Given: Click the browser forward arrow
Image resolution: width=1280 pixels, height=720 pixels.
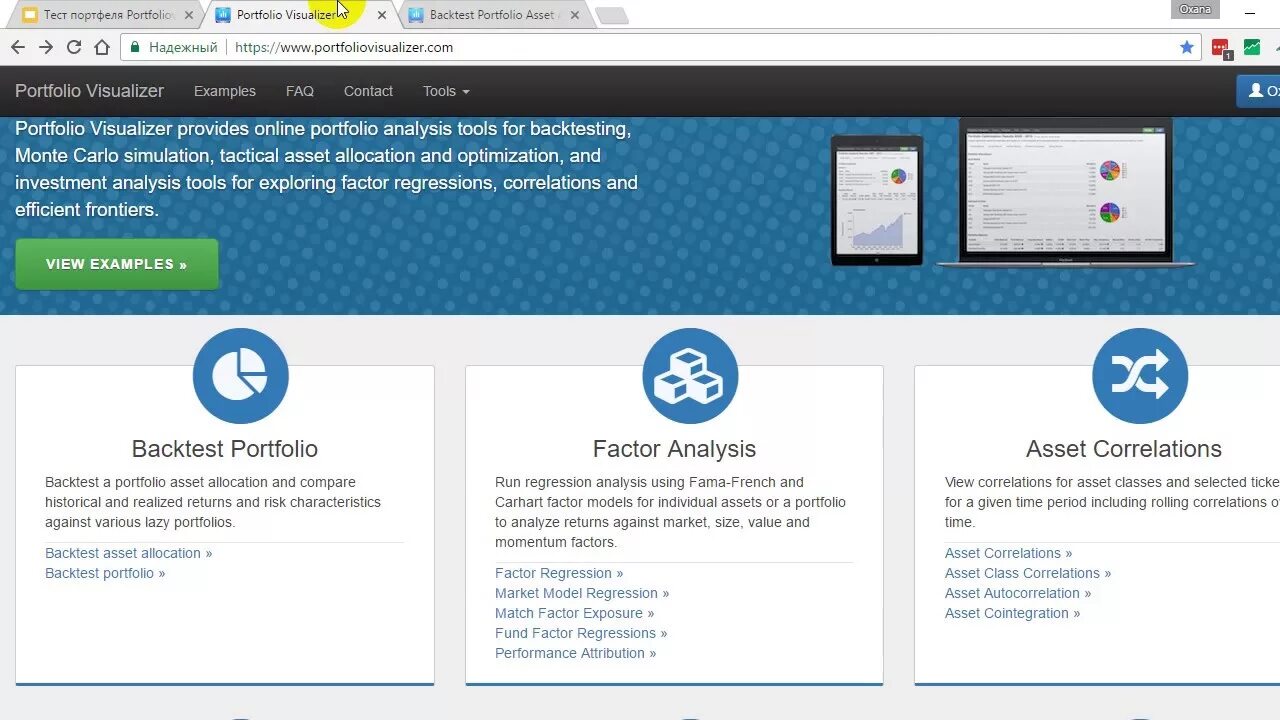Looking at the screenshot, I should [45, 47].
